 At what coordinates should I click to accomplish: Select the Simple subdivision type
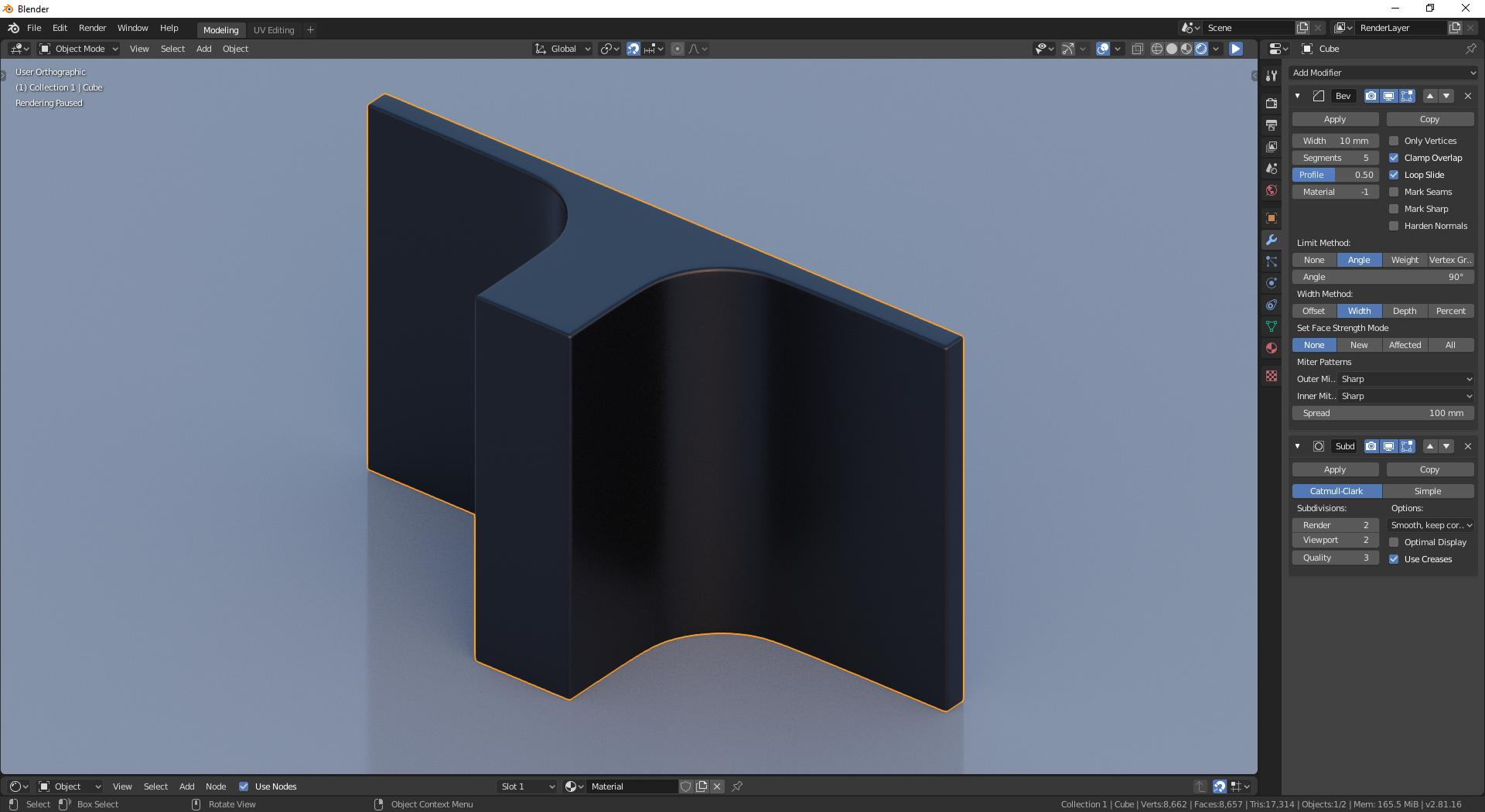tap(1428, 491)
